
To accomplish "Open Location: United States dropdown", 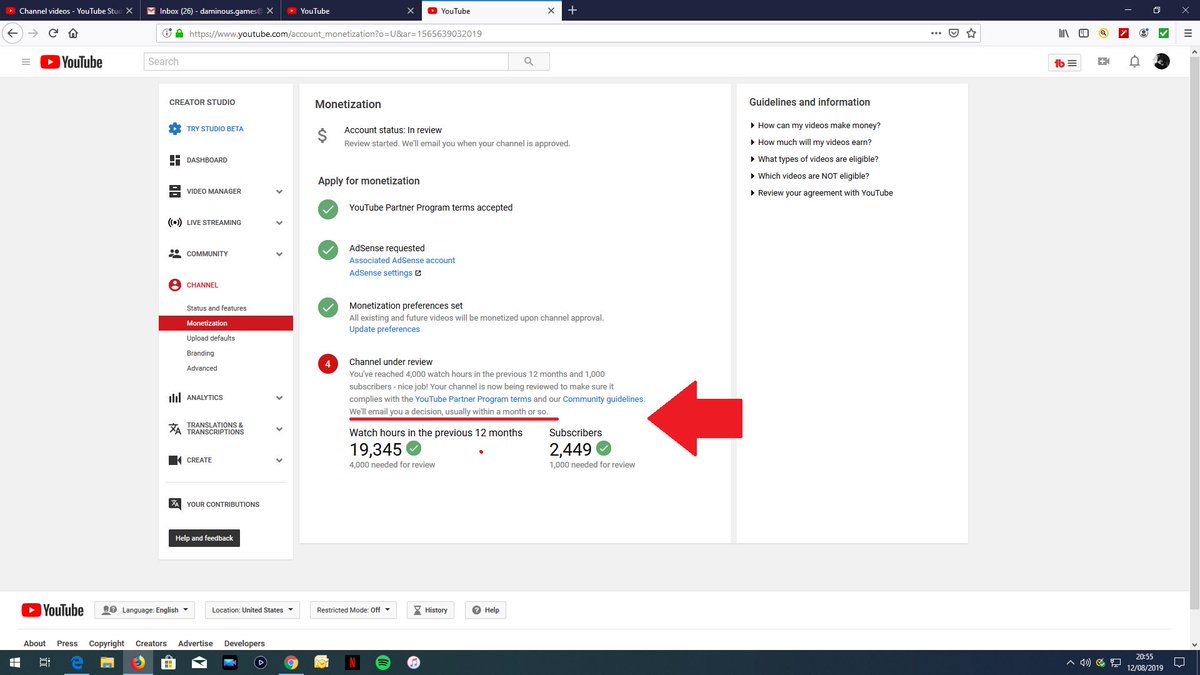I will pos(253,610).
